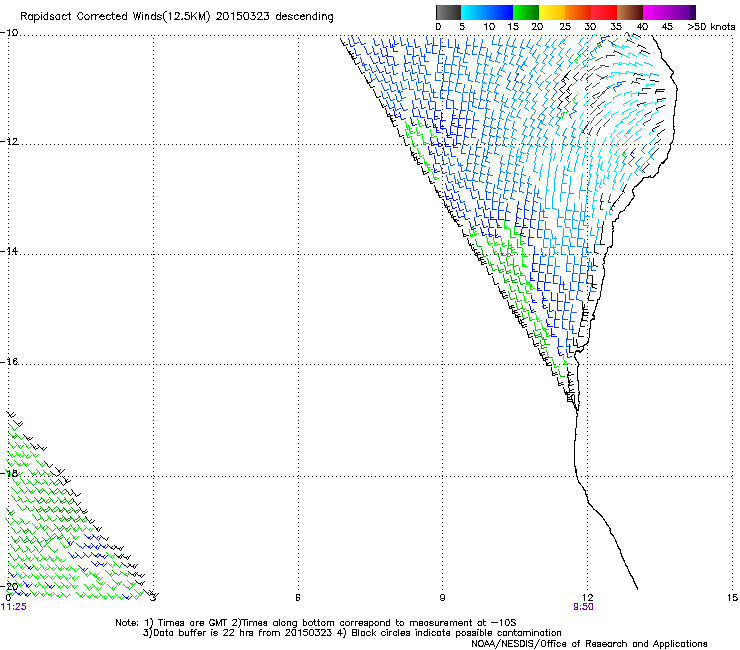Click the "-18" latitude axis label
The width and height of the screenshot is (740, 650).
point(9,473)
